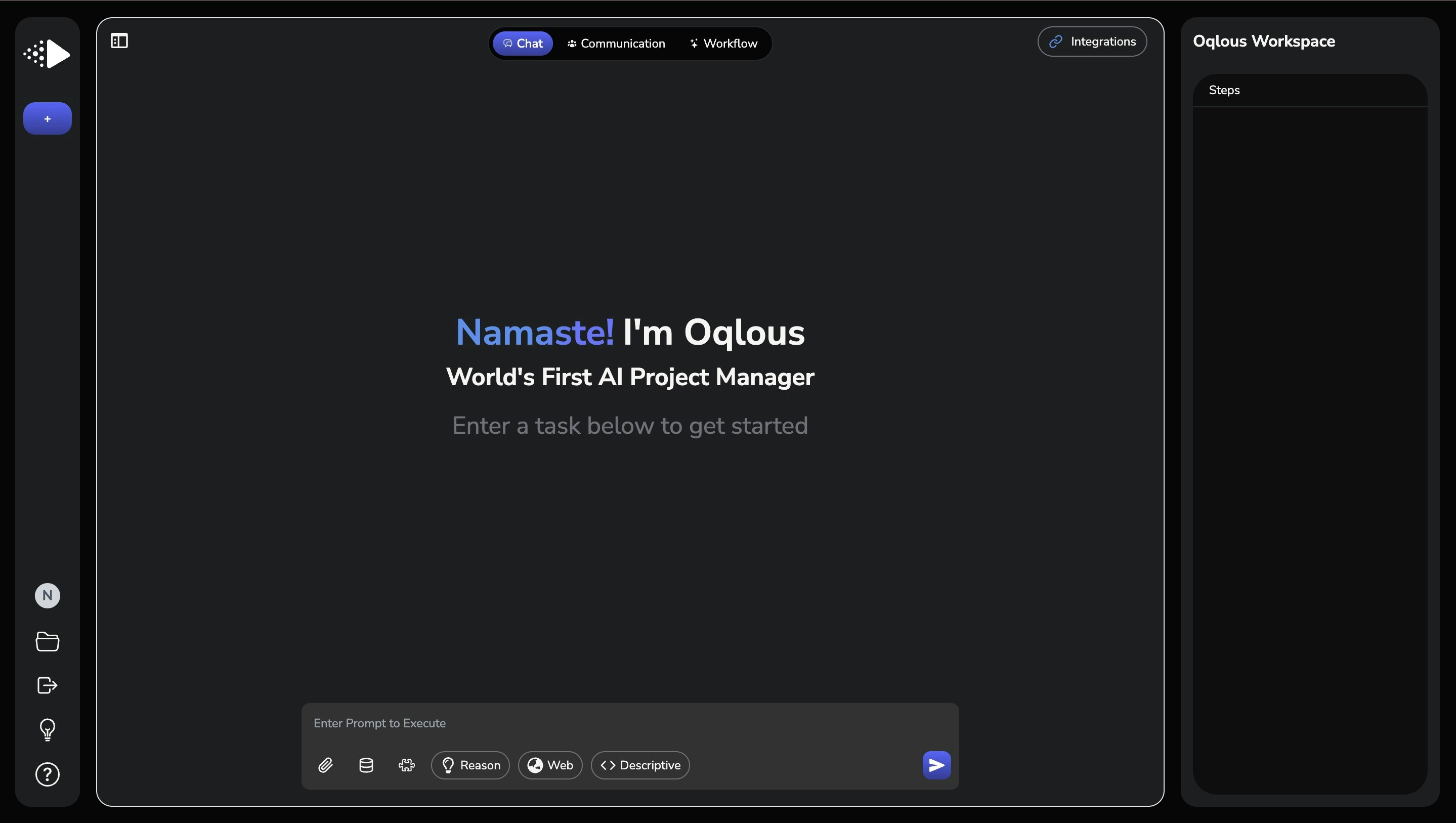Click the puzzle piece plugin icon

point(406,765)
